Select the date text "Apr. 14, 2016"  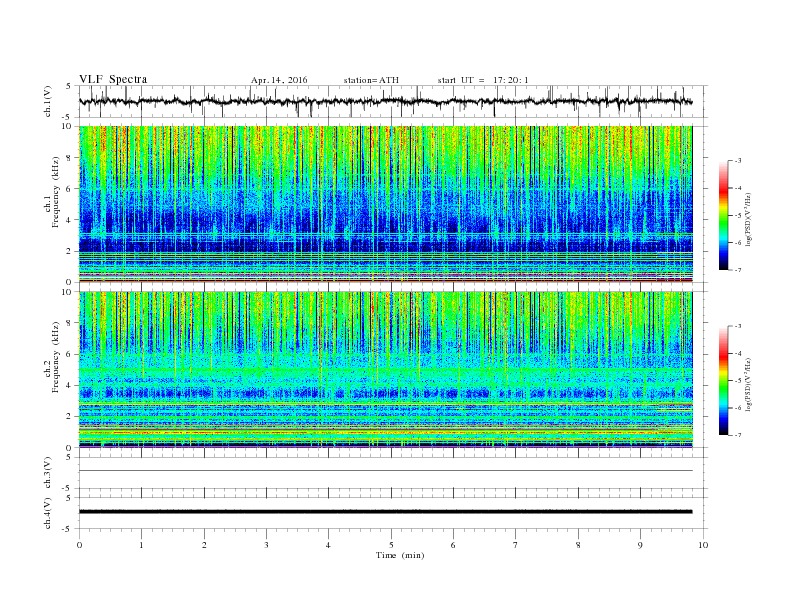tap(279, 80)
